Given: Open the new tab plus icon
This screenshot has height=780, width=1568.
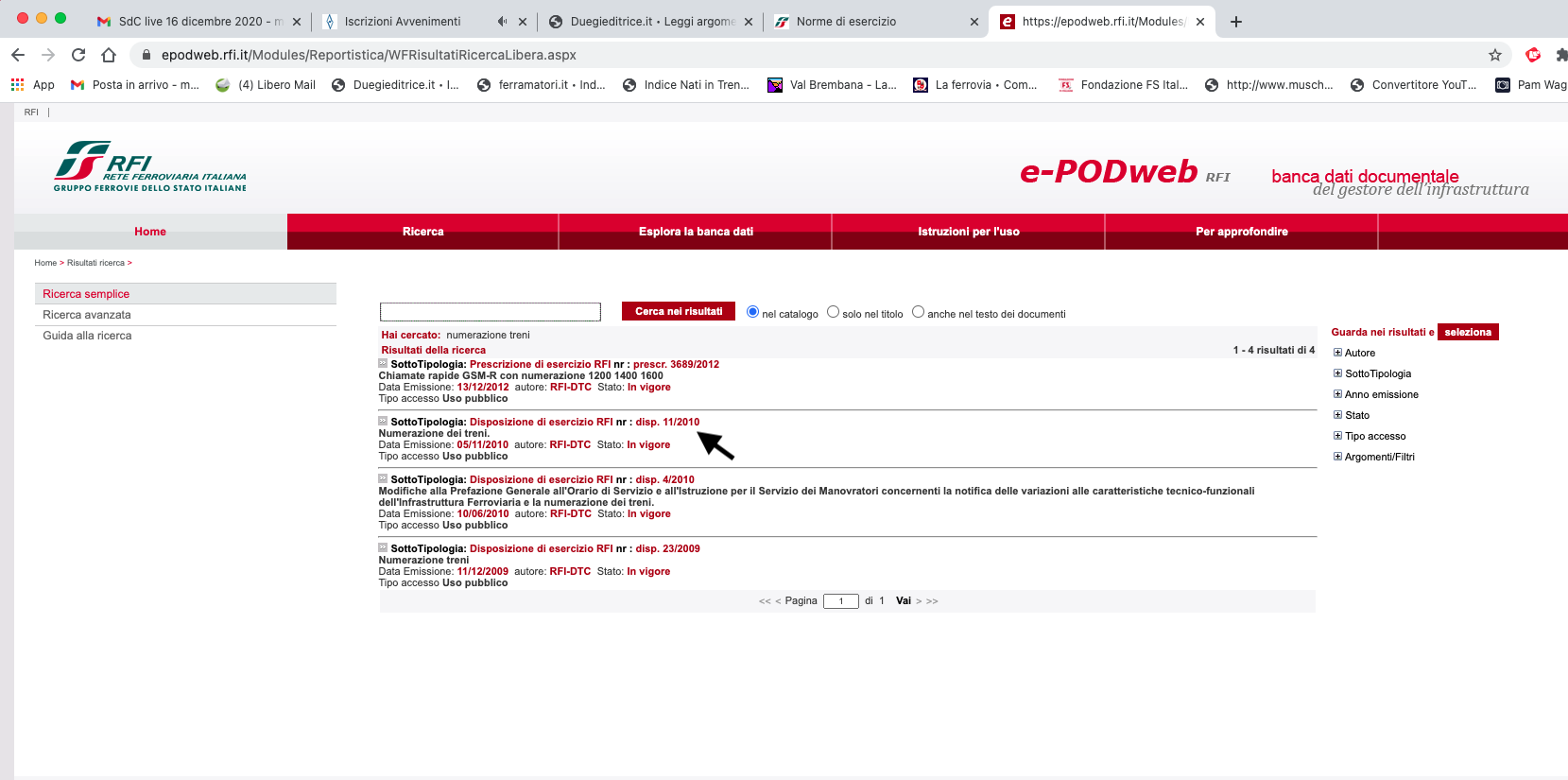Looking at the screenshot, I should pyautogui.click(x=1236, y=22).
